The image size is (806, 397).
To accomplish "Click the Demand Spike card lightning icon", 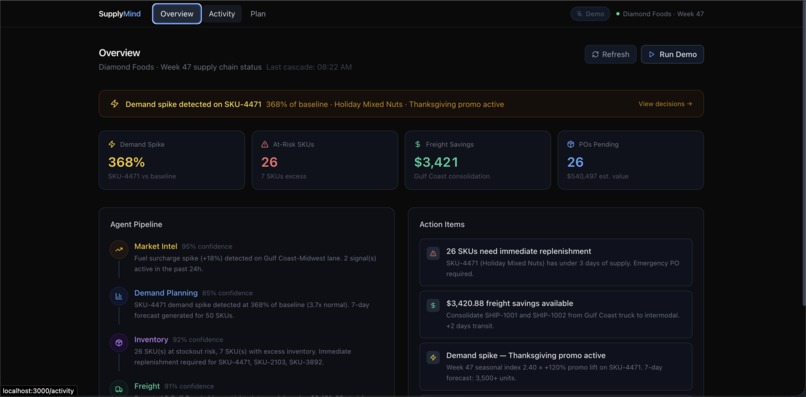I will point(112,145).
